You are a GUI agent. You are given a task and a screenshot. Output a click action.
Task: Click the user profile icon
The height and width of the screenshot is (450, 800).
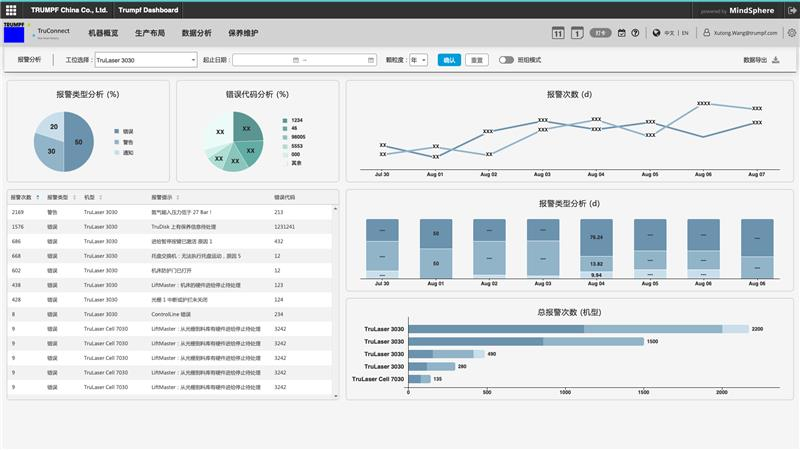tap(705, 33)
